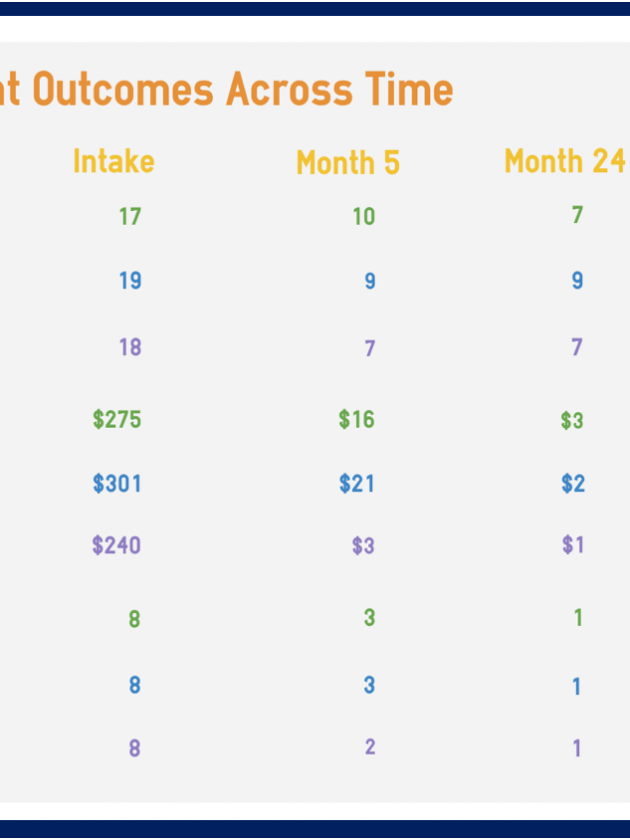Viewport: 630px width, 840px height.
Task: Click the purple $3 under Month 5
Action: [363, 546]
